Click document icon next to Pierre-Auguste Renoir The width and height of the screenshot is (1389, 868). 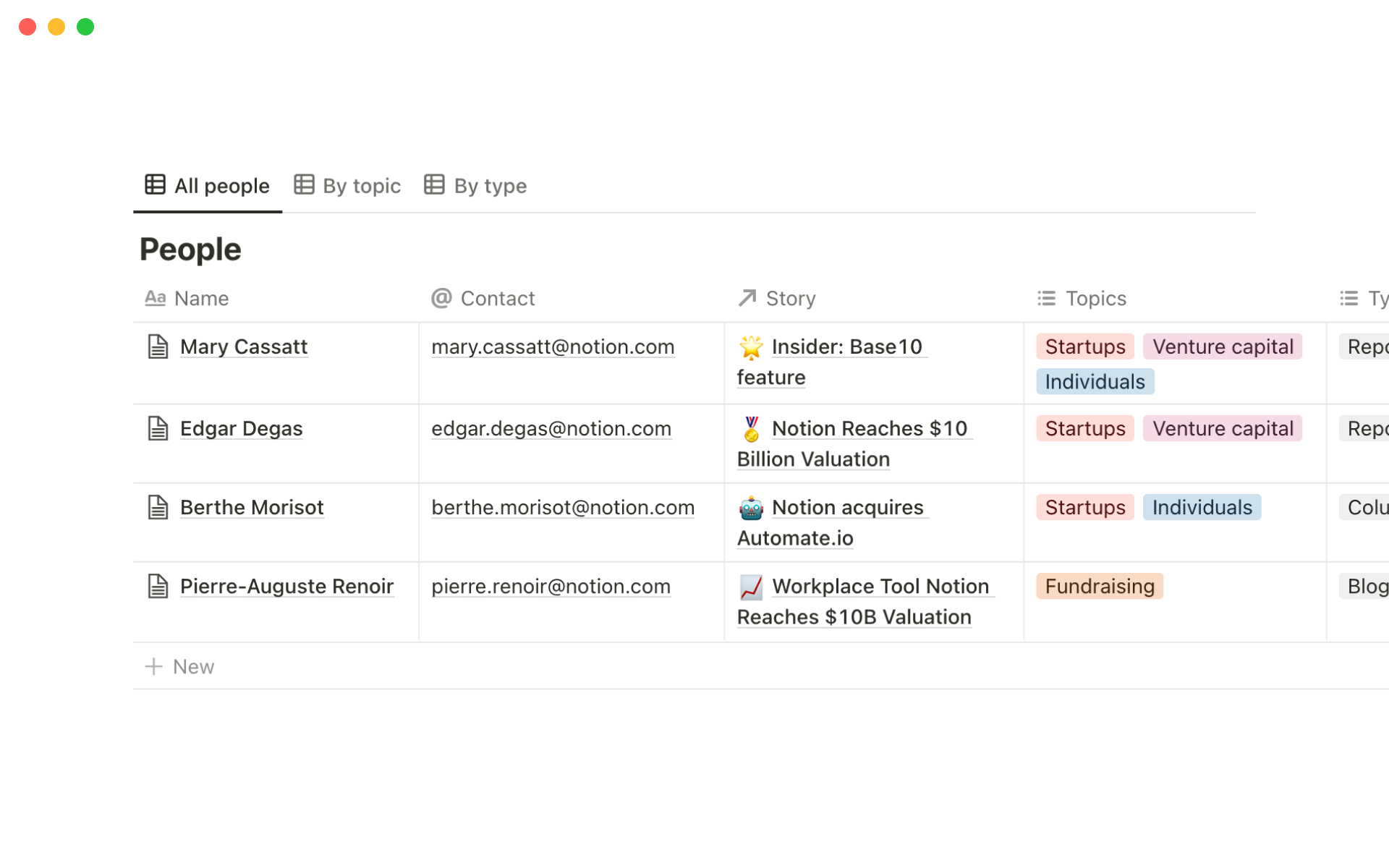[158, 586]
